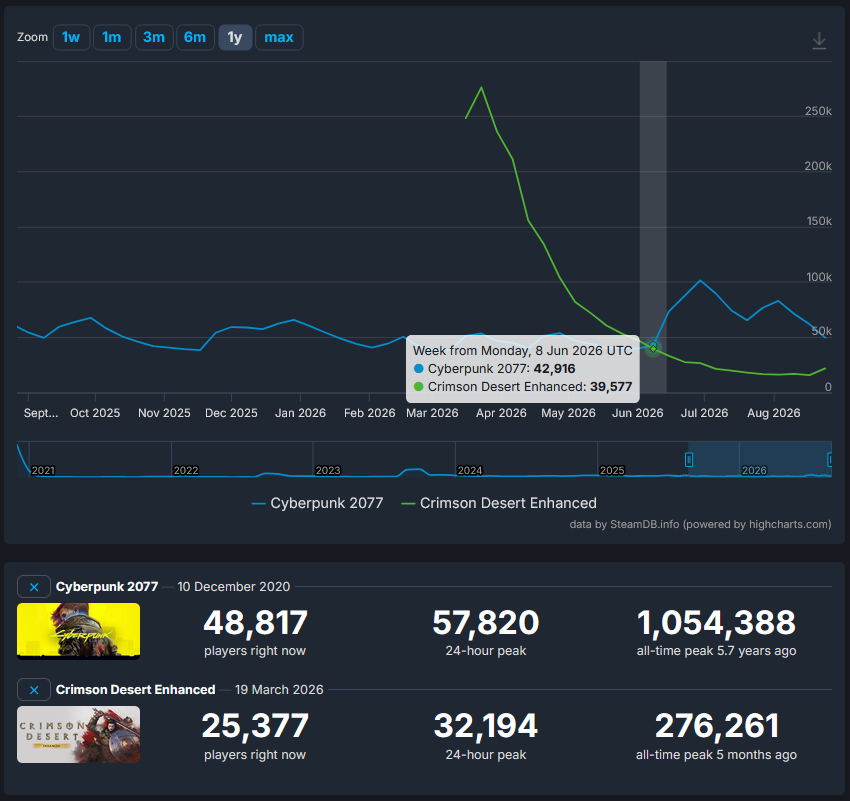Image resolution: width=850 pixels, height=801 pixels.
Task: Click the 32,194 24-hour peak value
Action: 486,726
